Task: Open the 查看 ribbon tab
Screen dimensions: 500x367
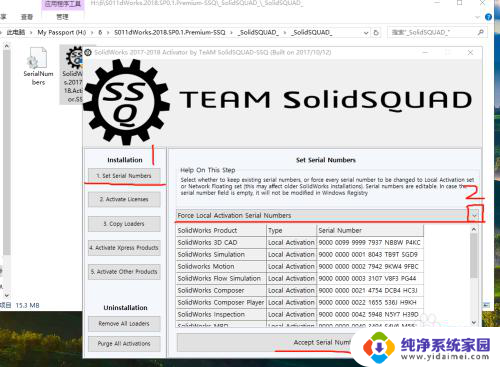Action: (27, 17)
